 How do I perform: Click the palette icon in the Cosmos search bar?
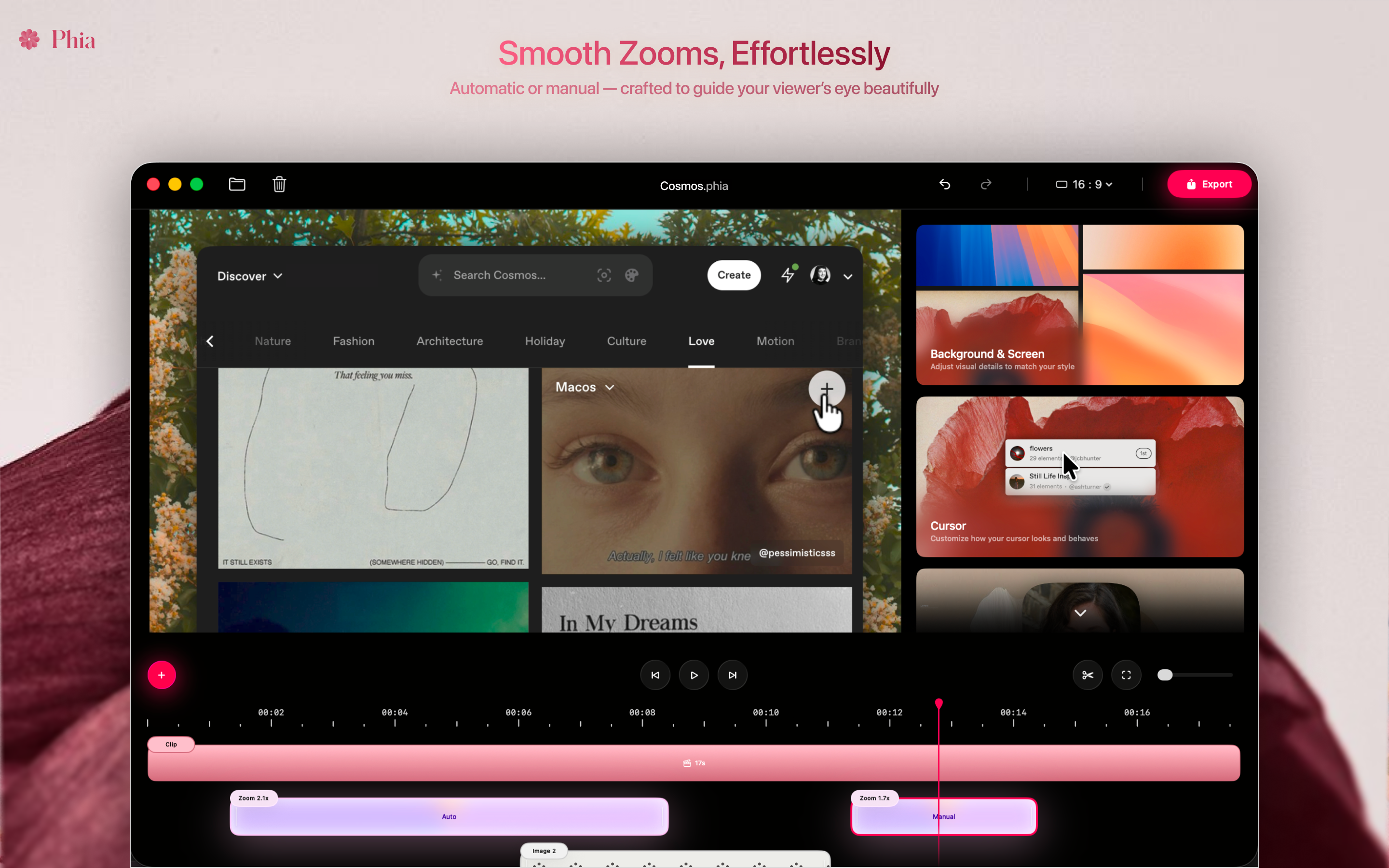point(632,275)
